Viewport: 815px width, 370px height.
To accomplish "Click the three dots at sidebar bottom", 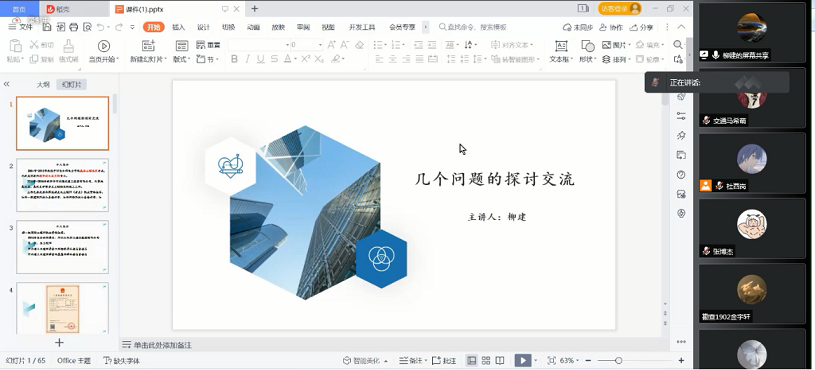I will [681, 341].
